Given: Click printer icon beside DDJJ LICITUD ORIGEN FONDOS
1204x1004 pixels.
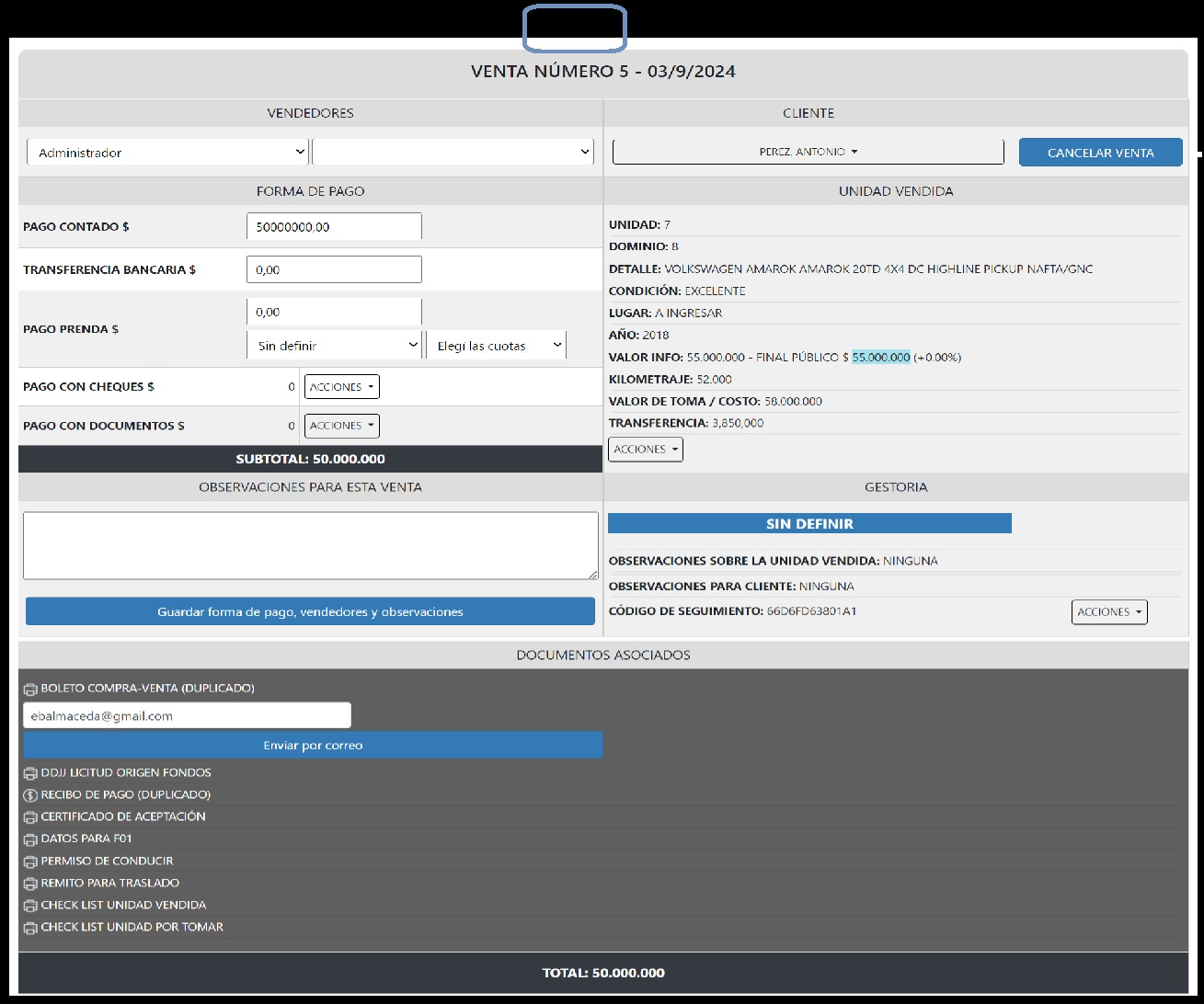Looking at the screenshot, I should click(x=30, y=773).
